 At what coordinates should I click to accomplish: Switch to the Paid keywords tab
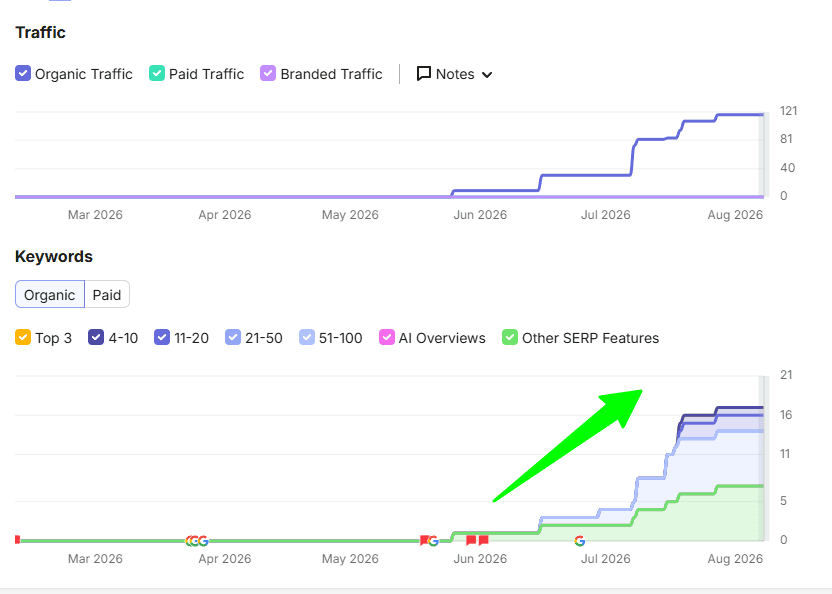pyautogui.click(x=107, y=295)
